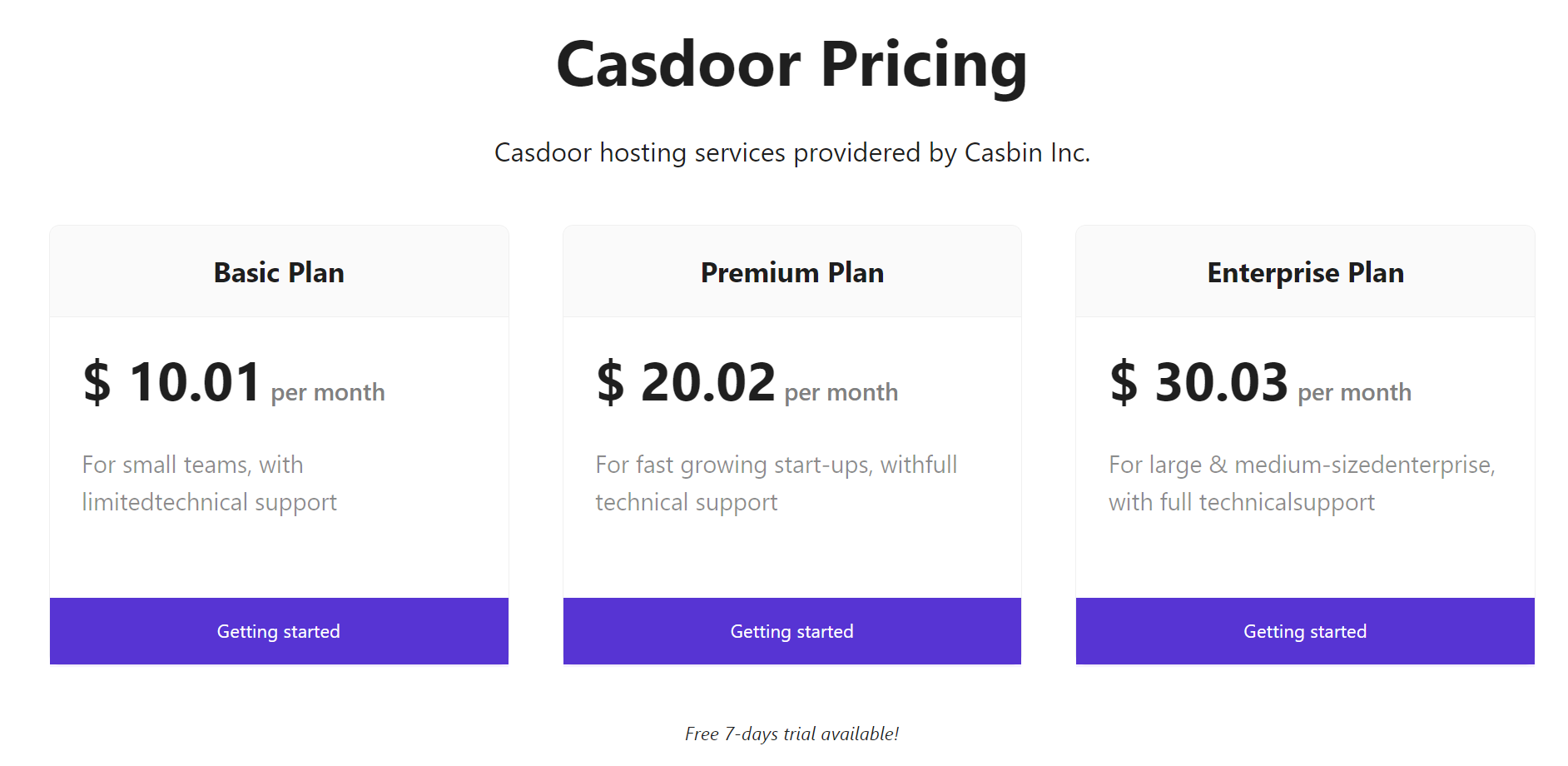Click the Enterprise Plan Getting started button
1568x766 pixels.
click(1304, 631)
